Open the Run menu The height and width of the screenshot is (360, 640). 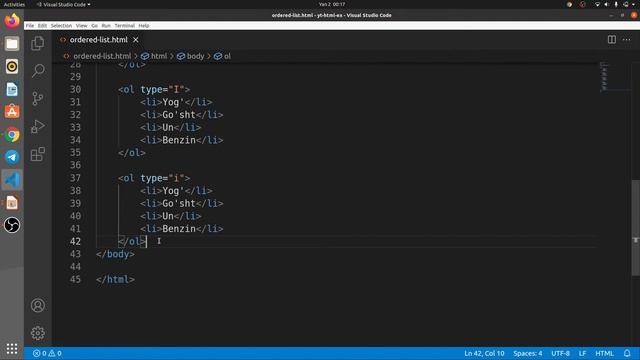[x=106, y=25]
